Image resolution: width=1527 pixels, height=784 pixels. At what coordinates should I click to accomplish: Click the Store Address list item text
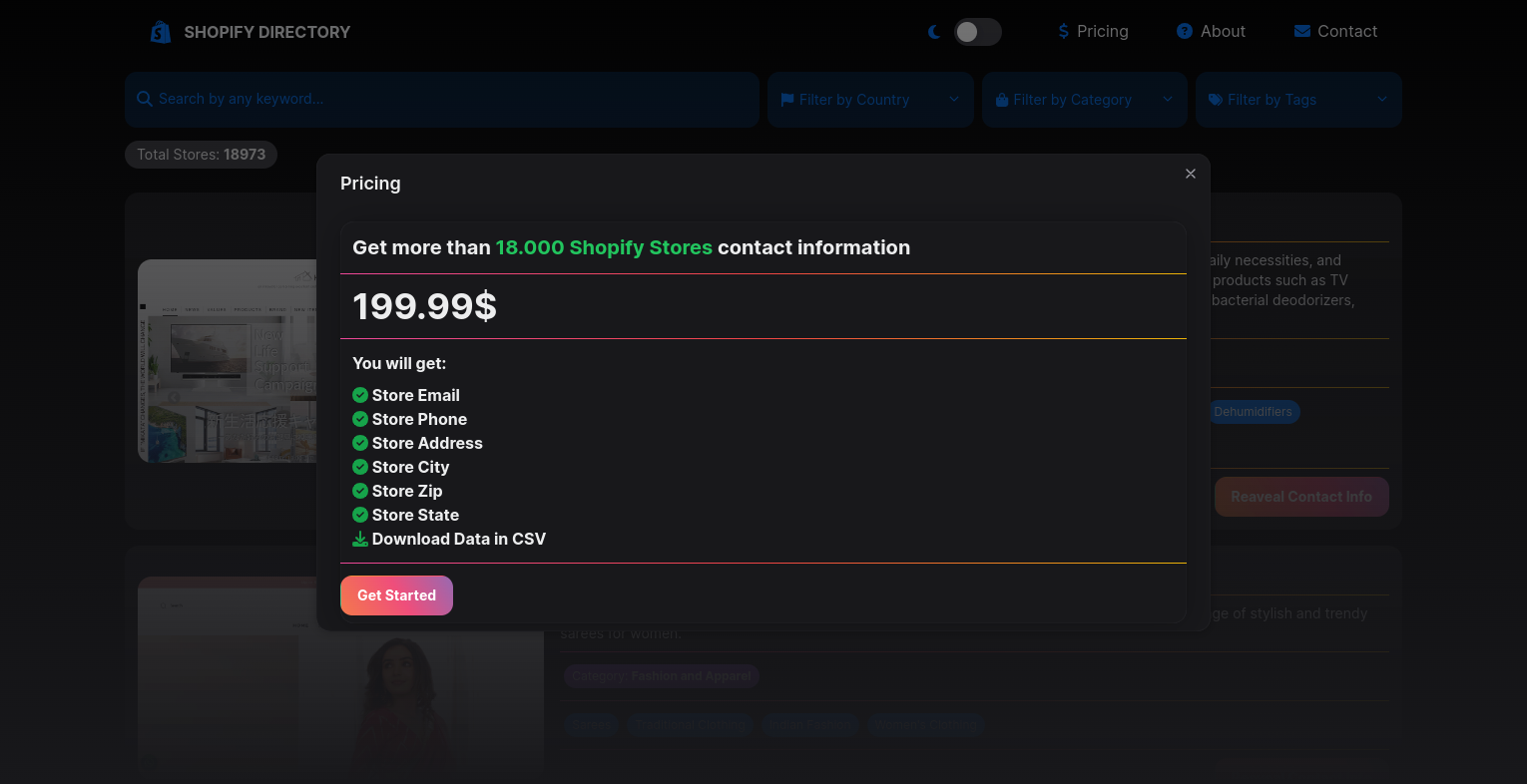click(427, 443)
